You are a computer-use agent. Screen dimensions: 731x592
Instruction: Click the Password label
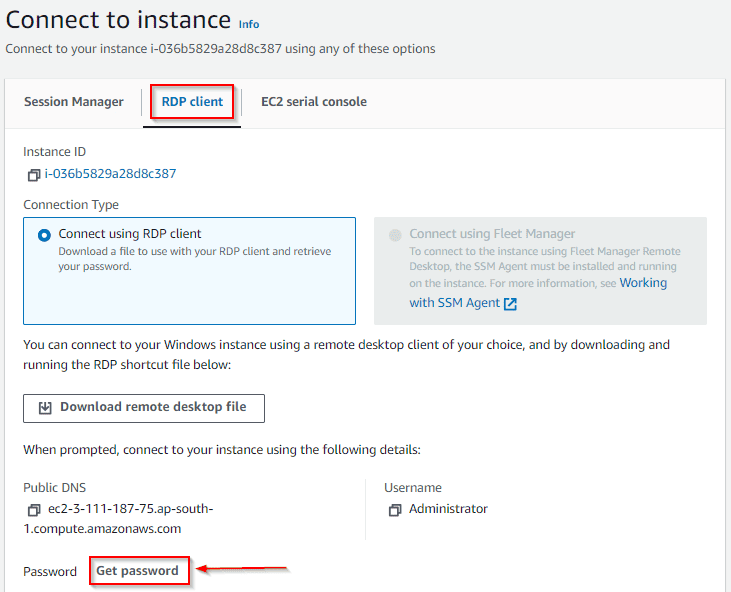pos(50,572)
